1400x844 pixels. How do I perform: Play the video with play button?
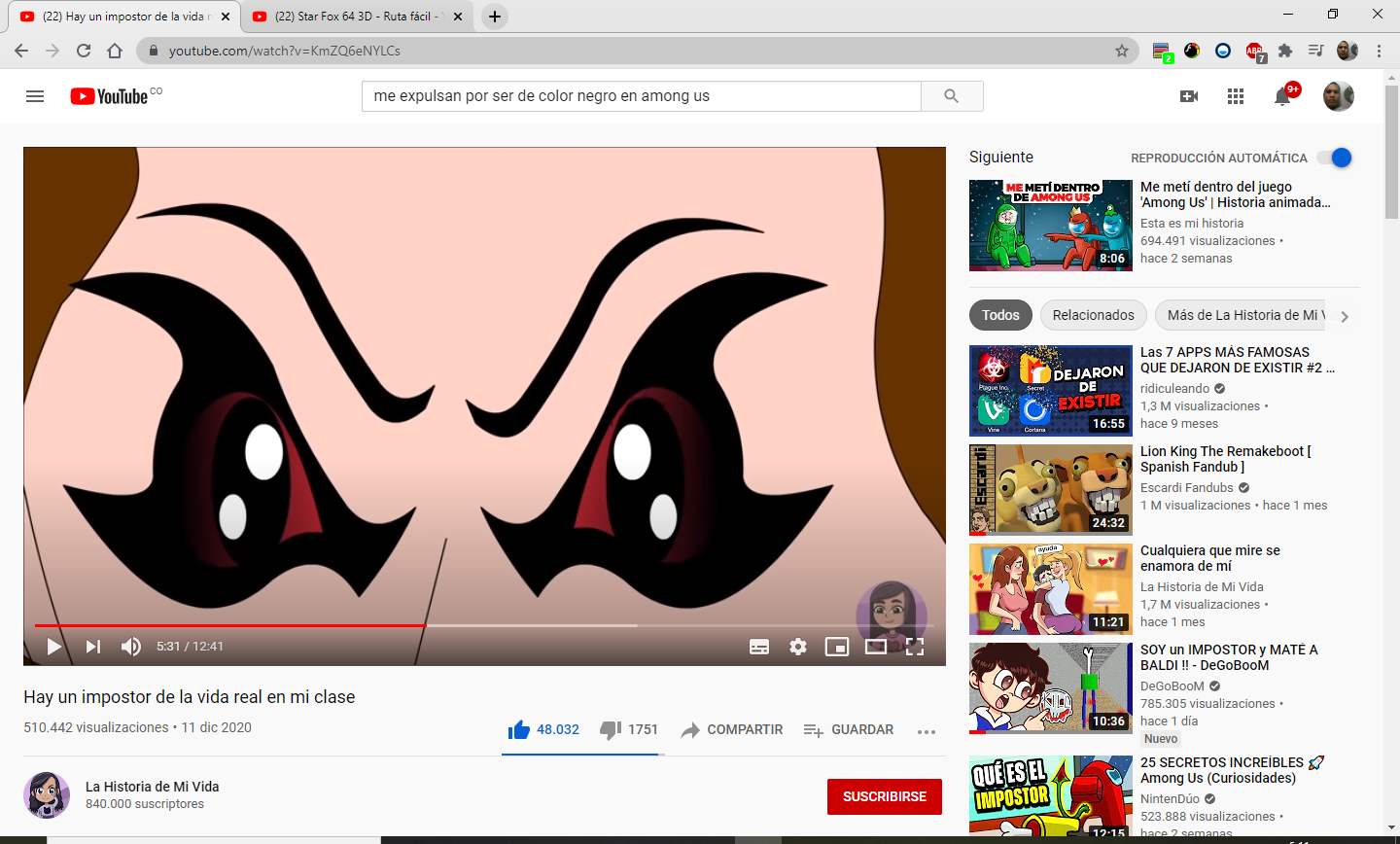coord(54,647)
